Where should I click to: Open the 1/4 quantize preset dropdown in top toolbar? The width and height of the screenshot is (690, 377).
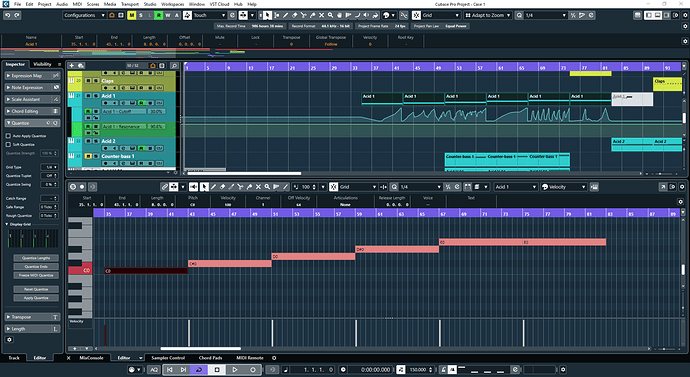[546, 15]
